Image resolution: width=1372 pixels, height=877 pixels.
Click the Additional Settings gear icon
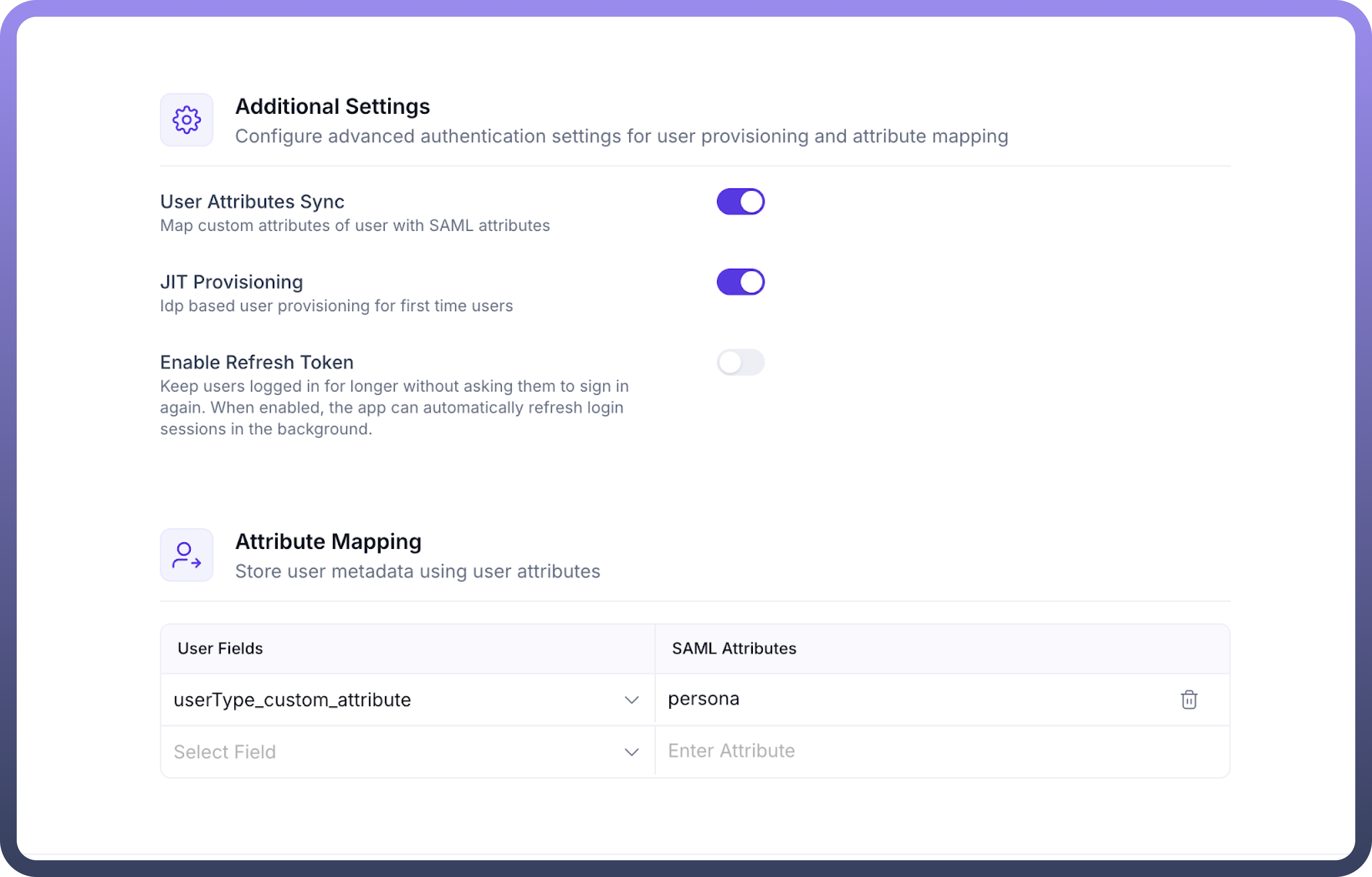pyautogui.click(x=186, y=120)
